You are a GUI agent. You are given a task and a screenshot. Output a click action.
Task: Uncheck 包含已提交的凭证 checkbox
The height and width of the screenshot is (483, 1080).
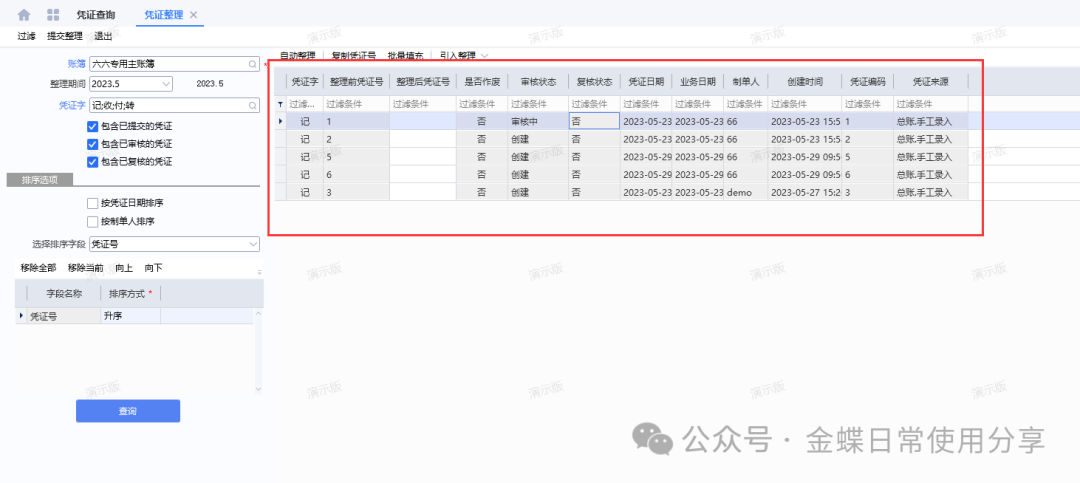point(93,126)
